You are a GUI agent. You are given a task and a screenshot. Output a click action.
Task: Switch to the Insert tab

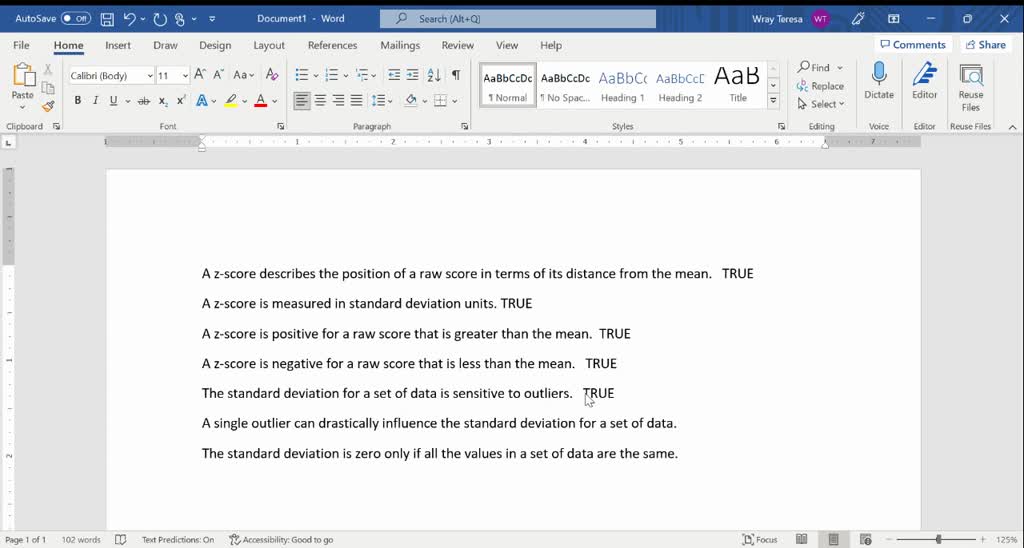pos(118,45)
